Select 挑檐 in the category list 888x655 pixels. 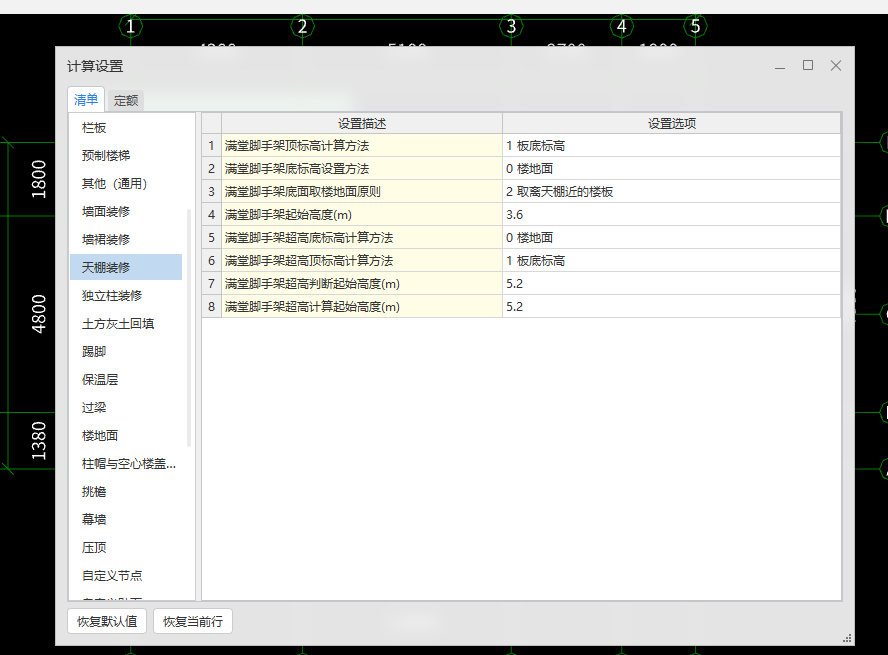click(x=126, y=491)
